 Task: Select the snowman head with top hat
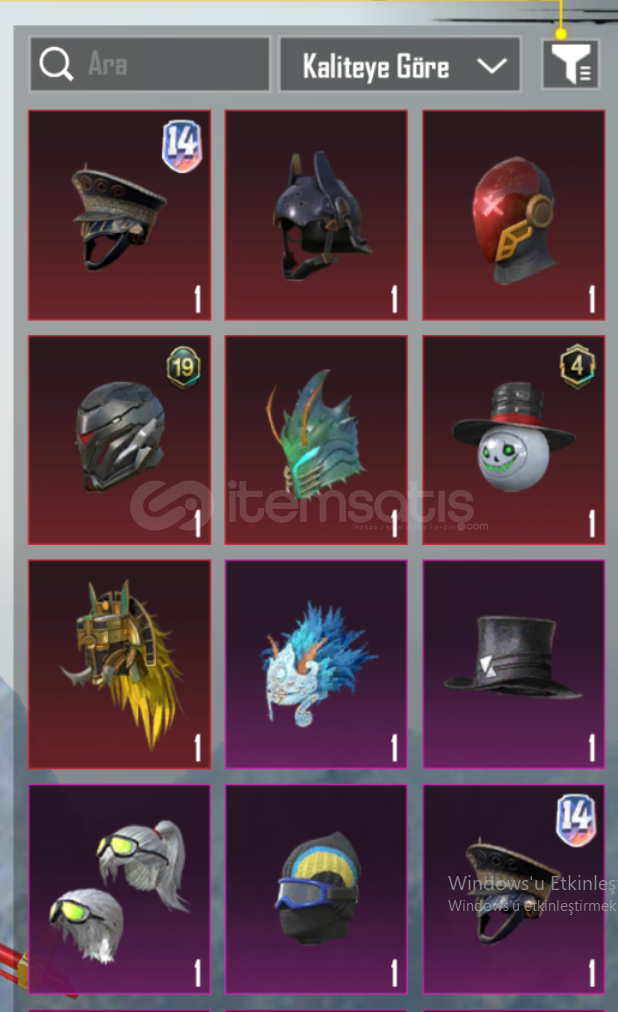click(x=513, y=440)
